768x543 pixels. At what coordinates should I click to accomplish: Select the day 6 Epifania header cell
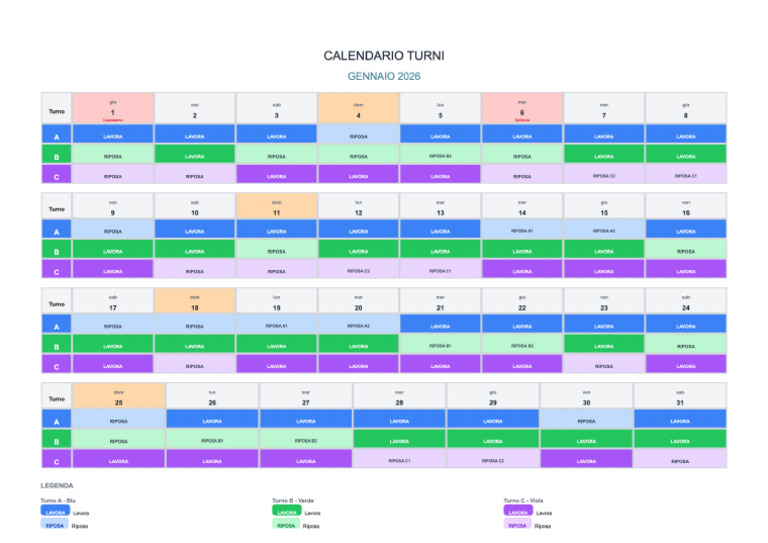(522, 108)
